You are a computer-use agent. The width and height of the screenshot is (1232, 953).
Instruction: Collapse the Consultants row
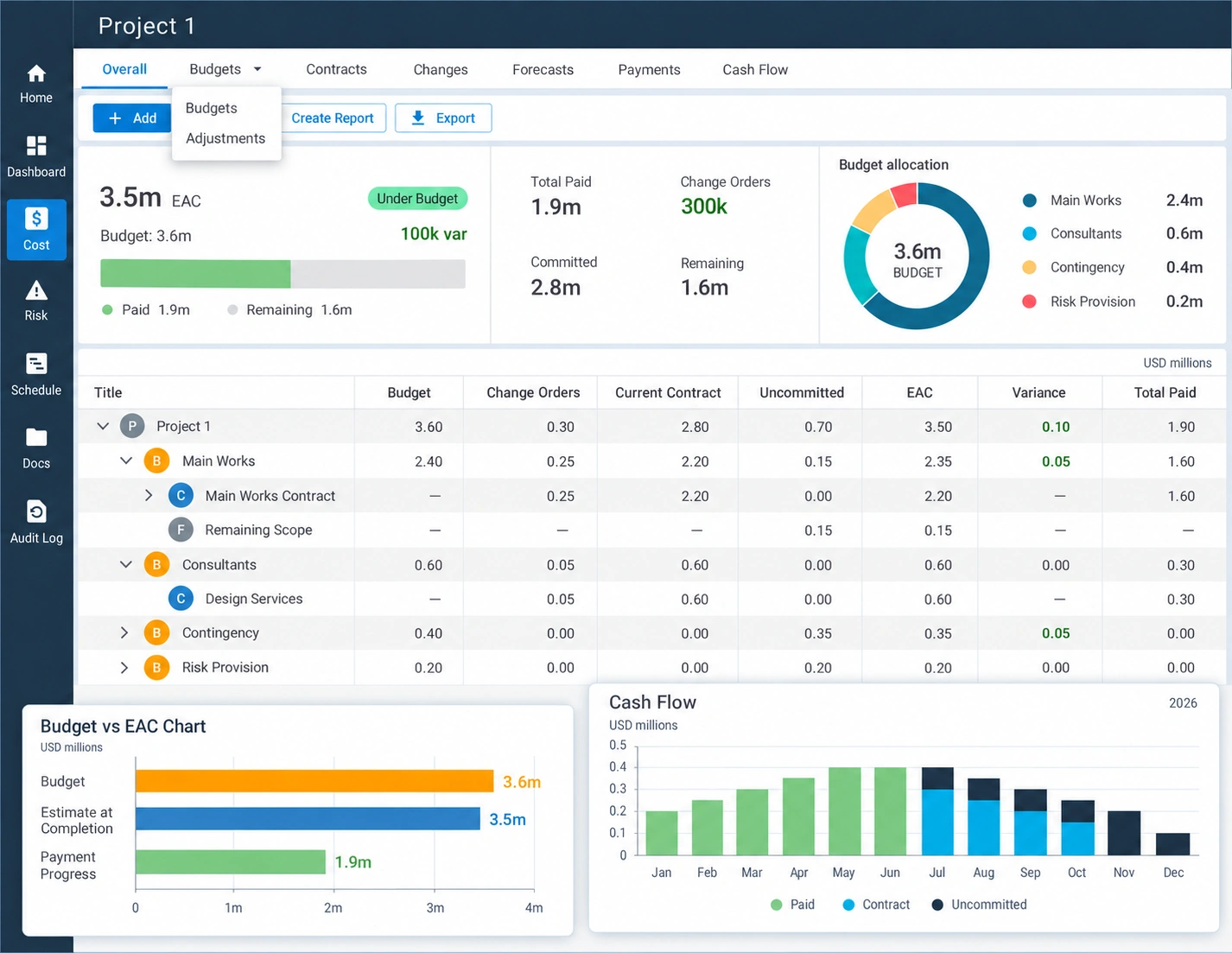[126, 564]
